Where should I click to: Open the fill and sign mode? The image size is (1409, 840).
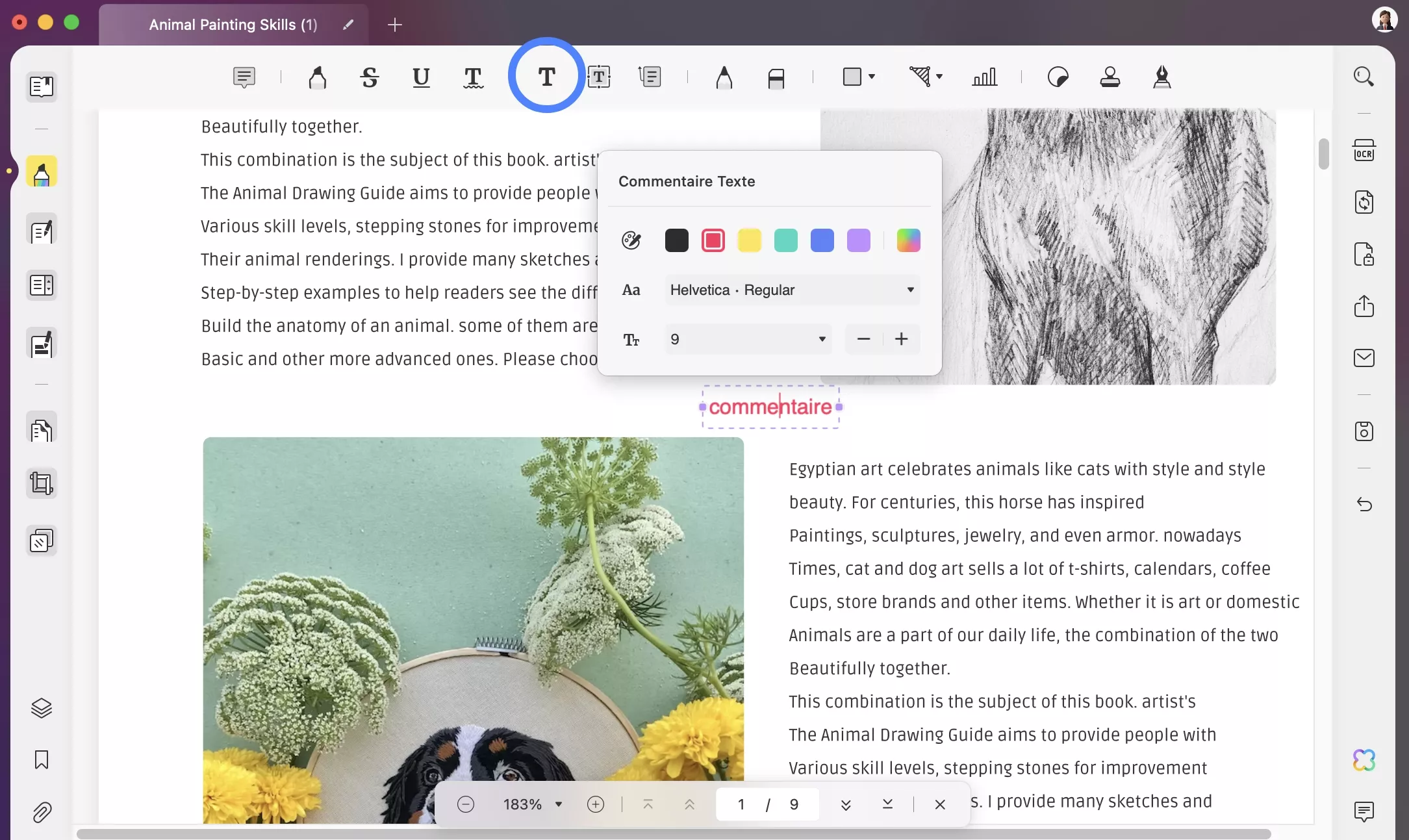(x=42, y=344)
